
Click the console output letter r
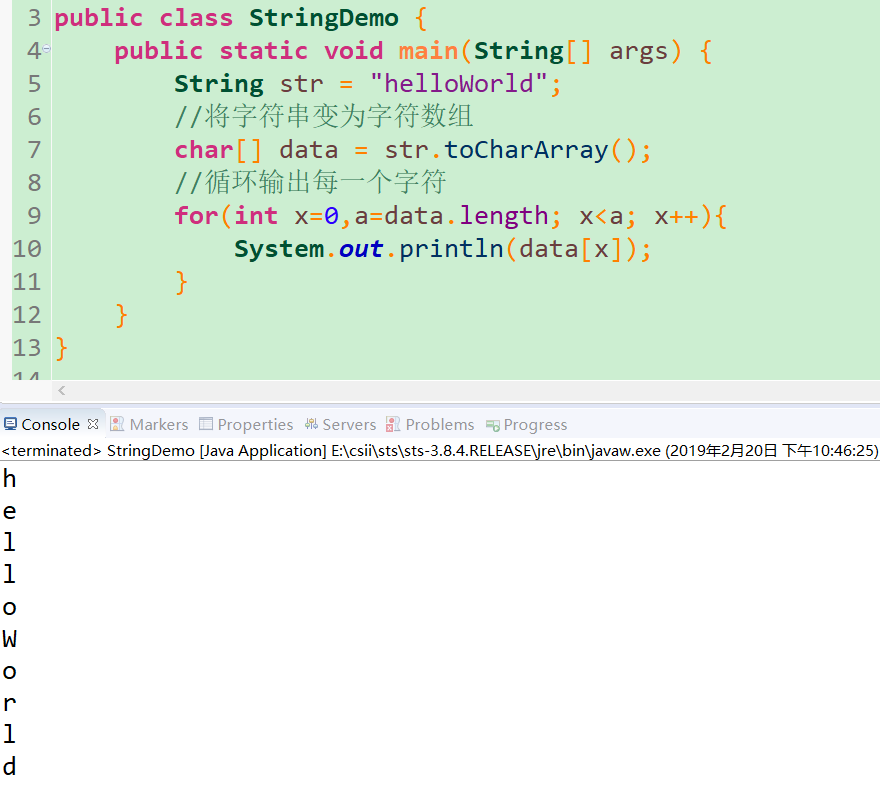tap(10, 703)
